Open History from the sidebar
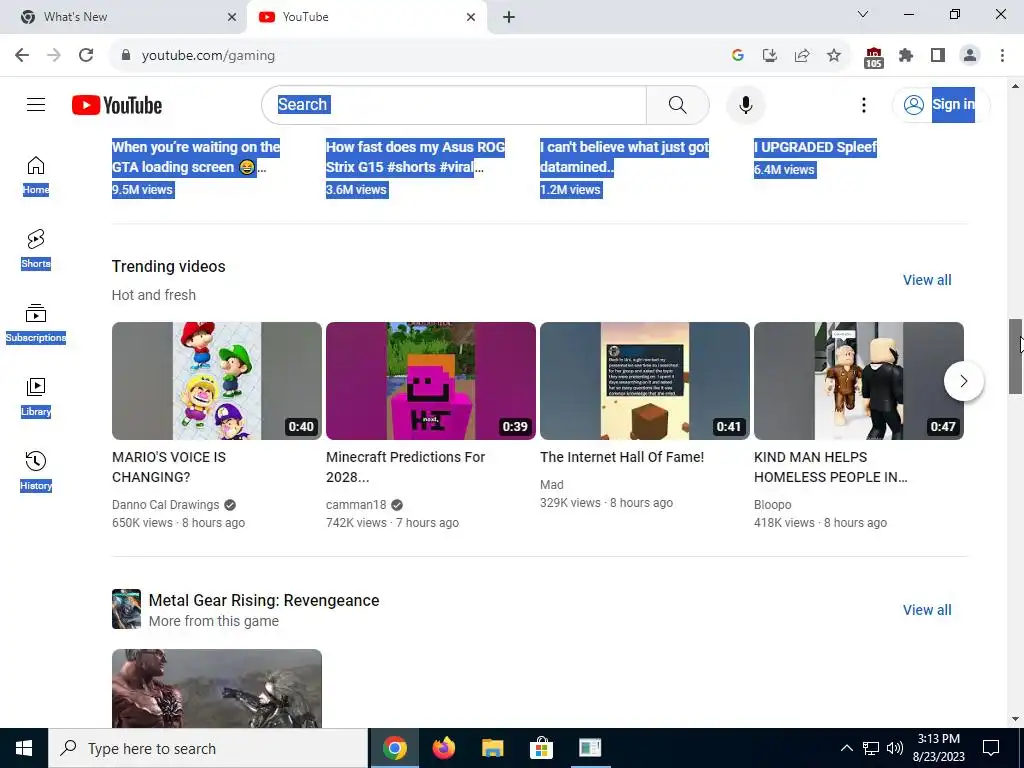Screen dimensions: 1024x768 36,471
